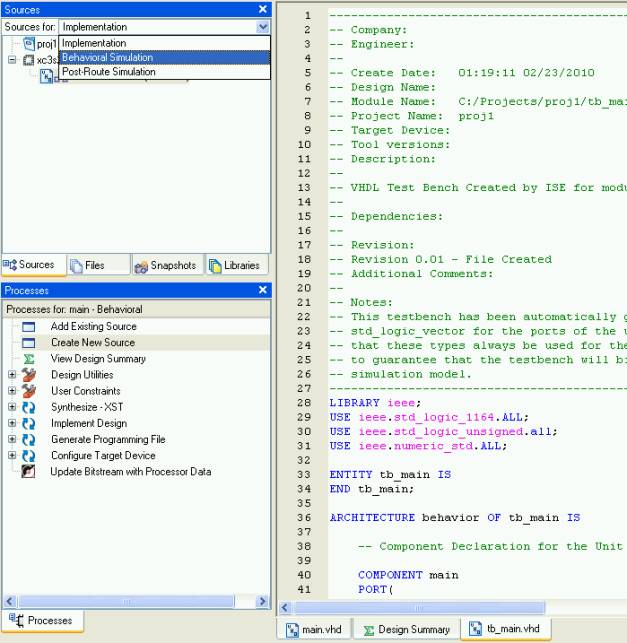Open the Libraries tab
This screenshot has height=643, width=627.
[237, 265]
